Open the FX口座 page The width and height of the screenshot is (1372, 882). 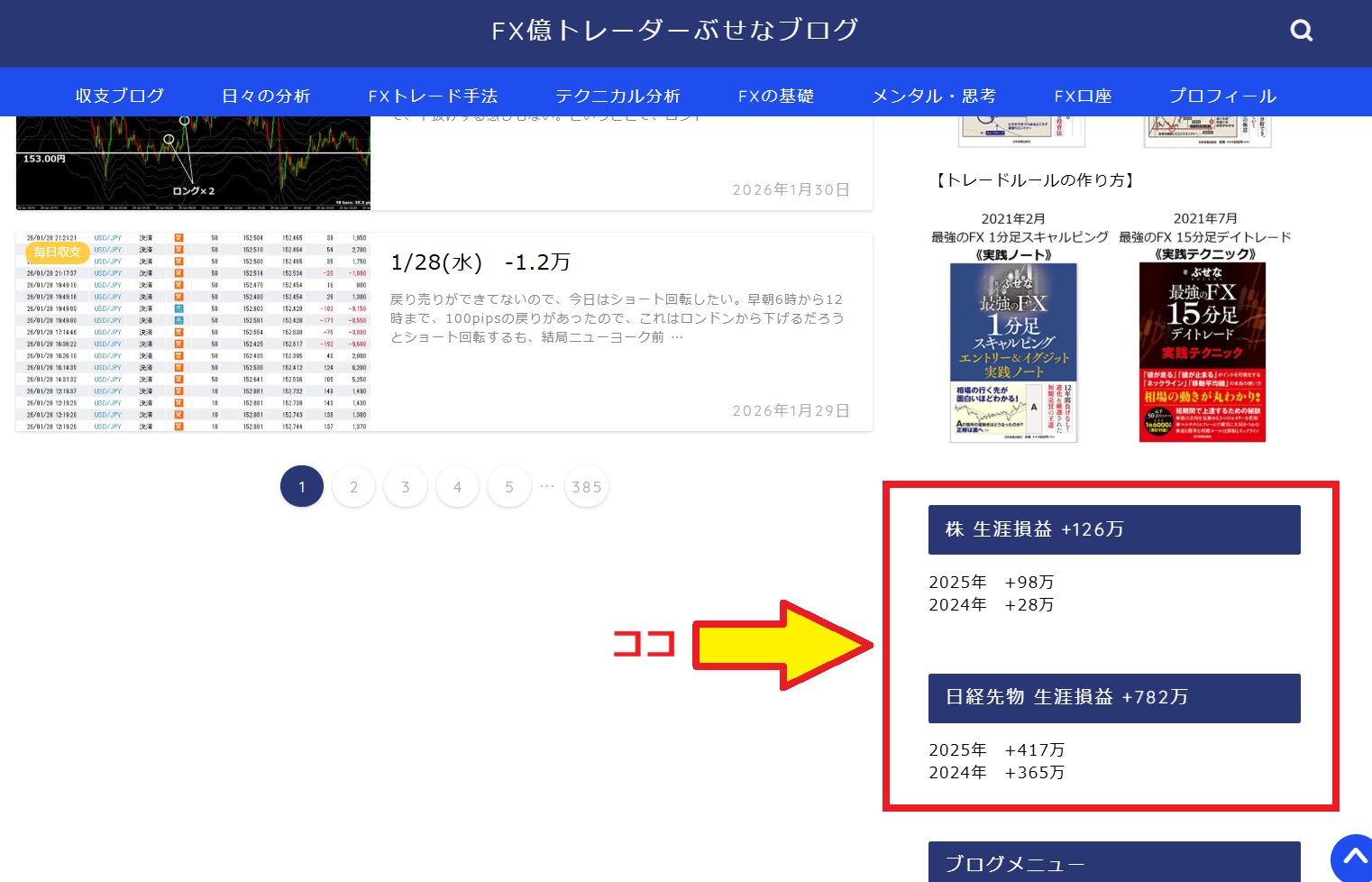(x=1083, y=96)
